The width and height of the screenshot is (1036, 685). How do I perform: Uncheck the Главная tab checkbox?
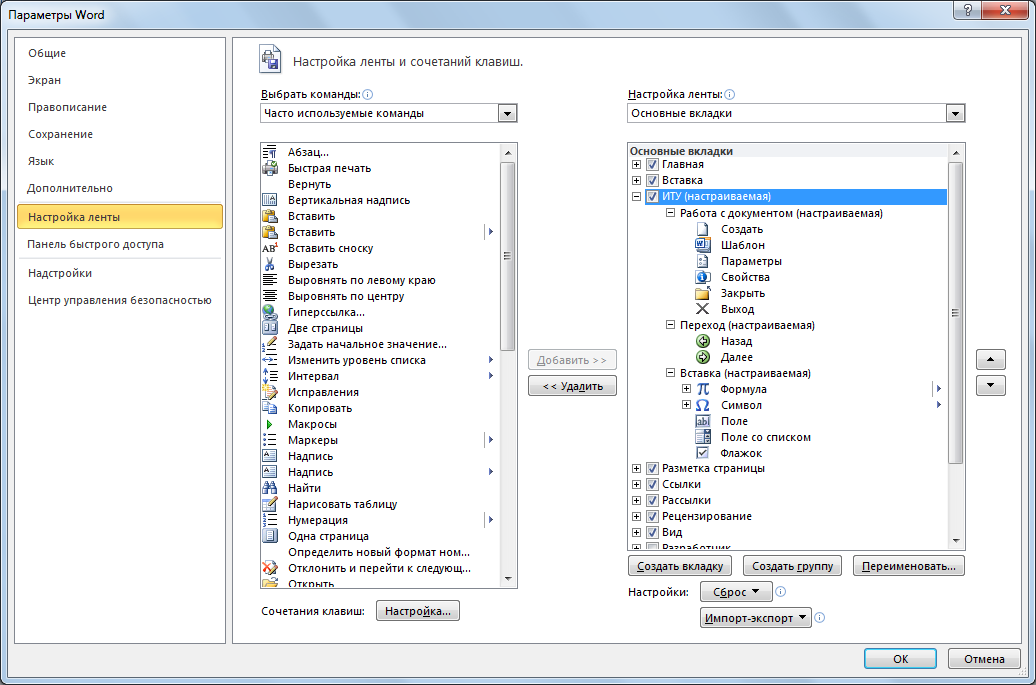(x=652, y=164)
